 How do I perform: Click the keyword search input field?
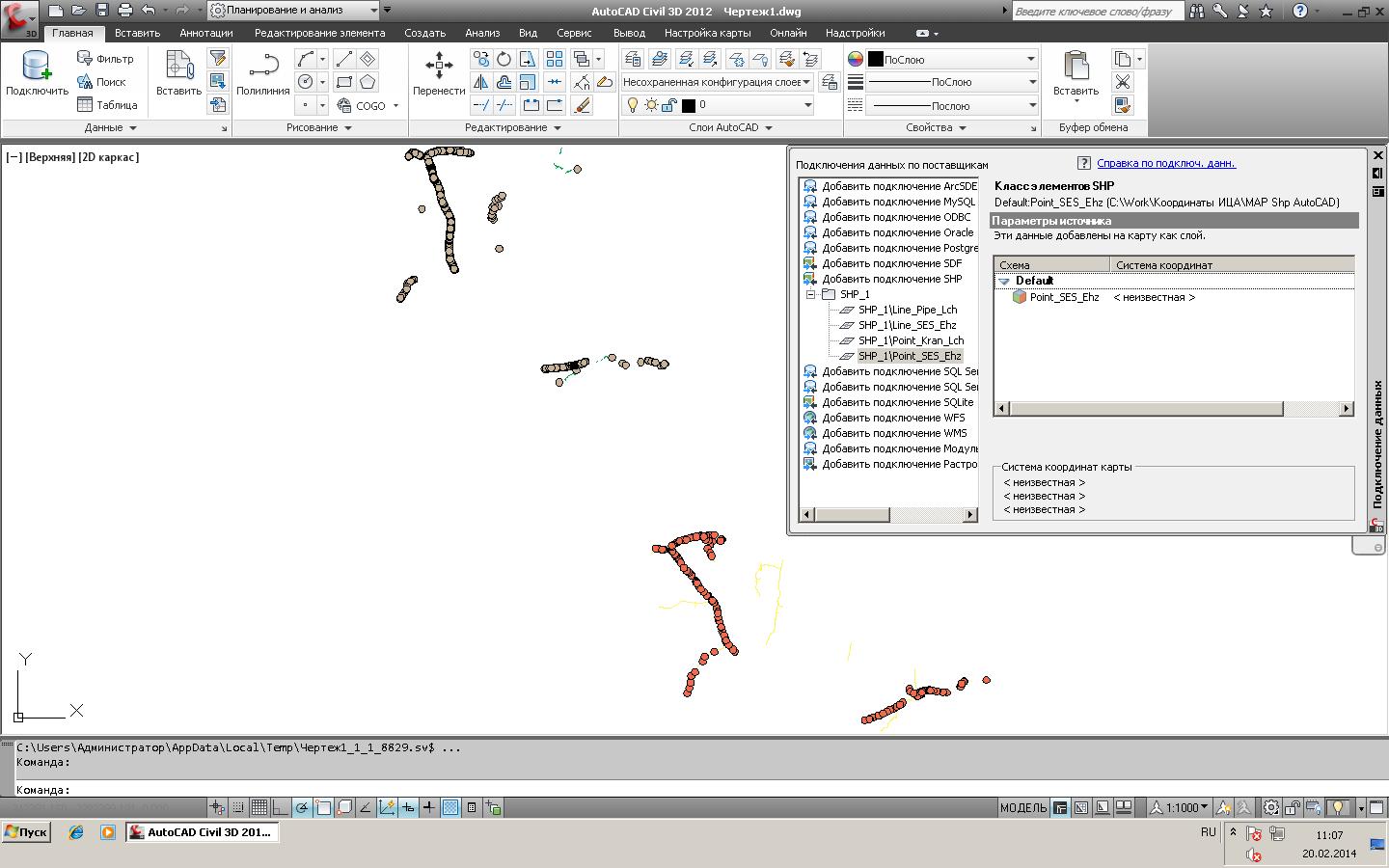coord(1097,11)
